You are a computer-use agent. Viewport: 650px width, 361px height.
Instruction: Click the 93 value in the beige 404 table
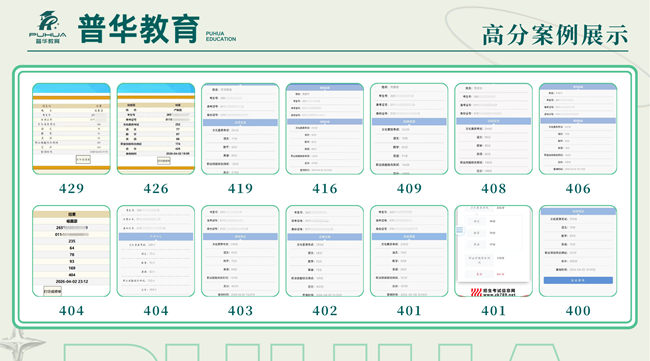[72, 262]
